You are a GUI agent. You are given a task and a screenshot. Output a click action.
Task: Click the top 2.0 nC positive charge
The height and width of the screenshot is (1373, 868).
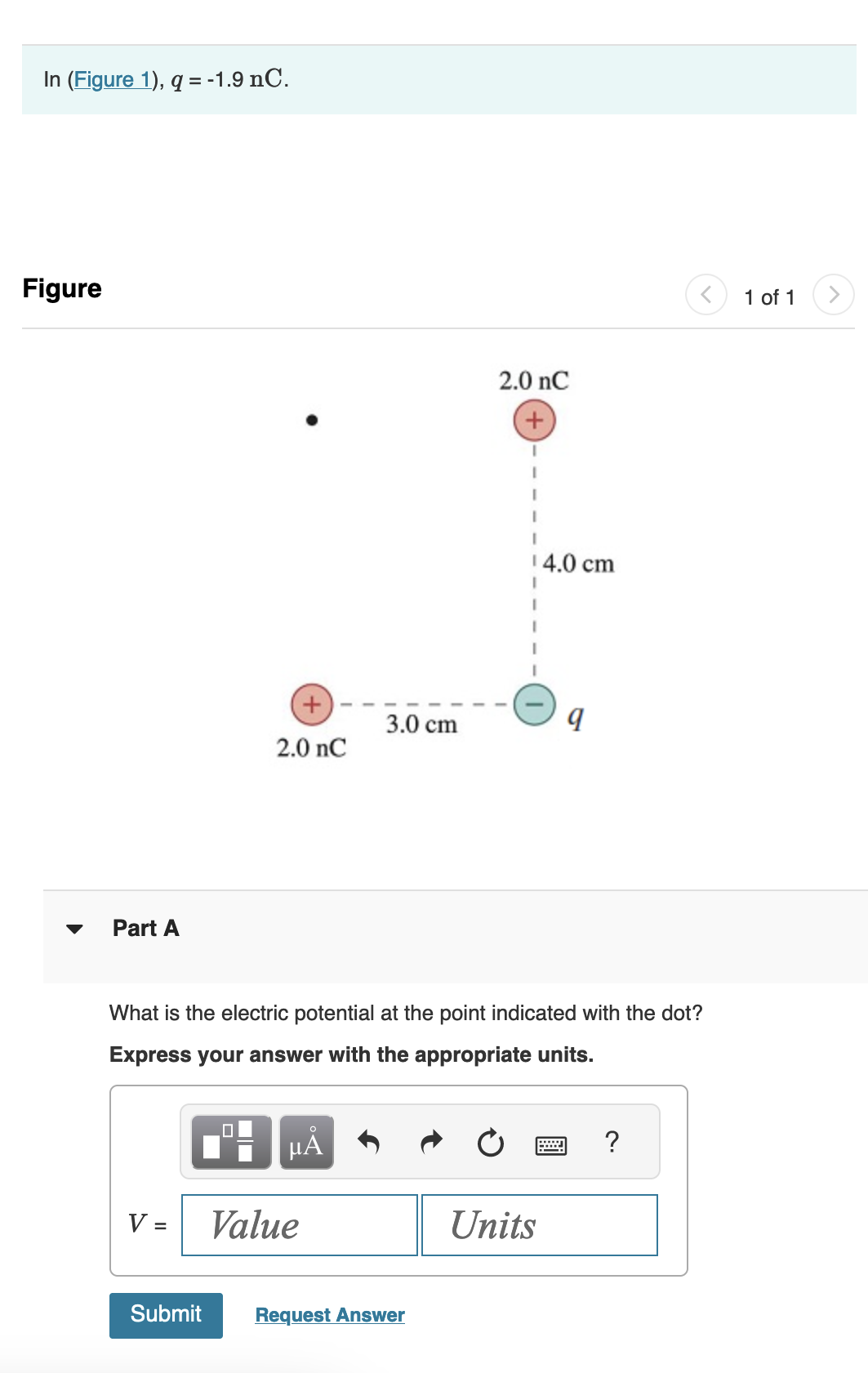(x=534, y=420)
